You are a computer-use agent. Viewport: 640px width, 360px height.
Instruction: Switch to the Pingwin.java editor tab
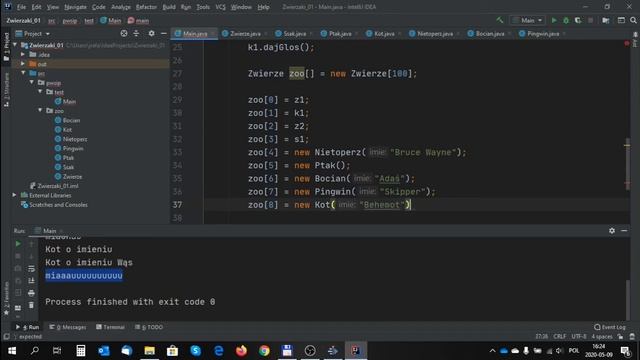542,34
